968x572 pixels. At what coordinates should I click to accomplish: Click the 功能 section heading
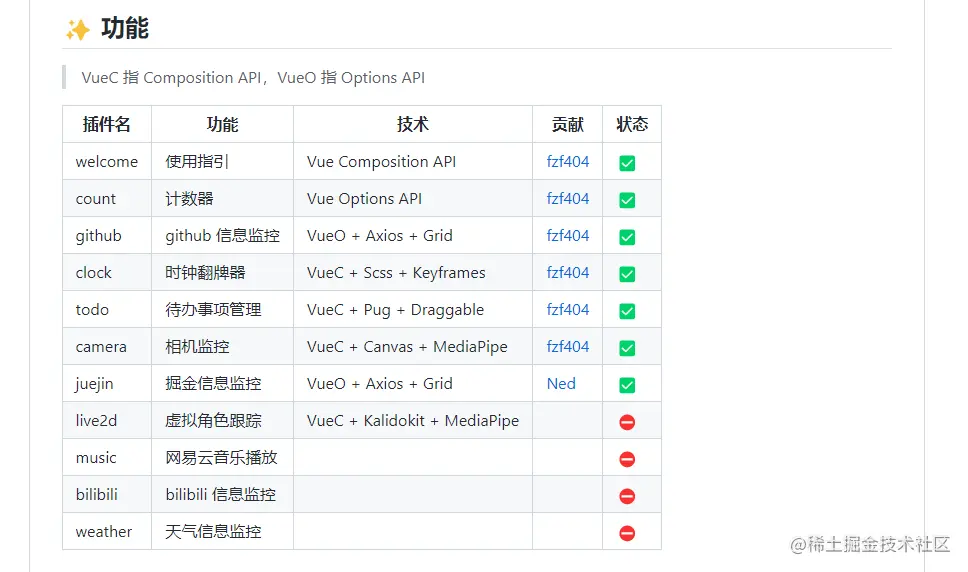click(x=125, y=28)
